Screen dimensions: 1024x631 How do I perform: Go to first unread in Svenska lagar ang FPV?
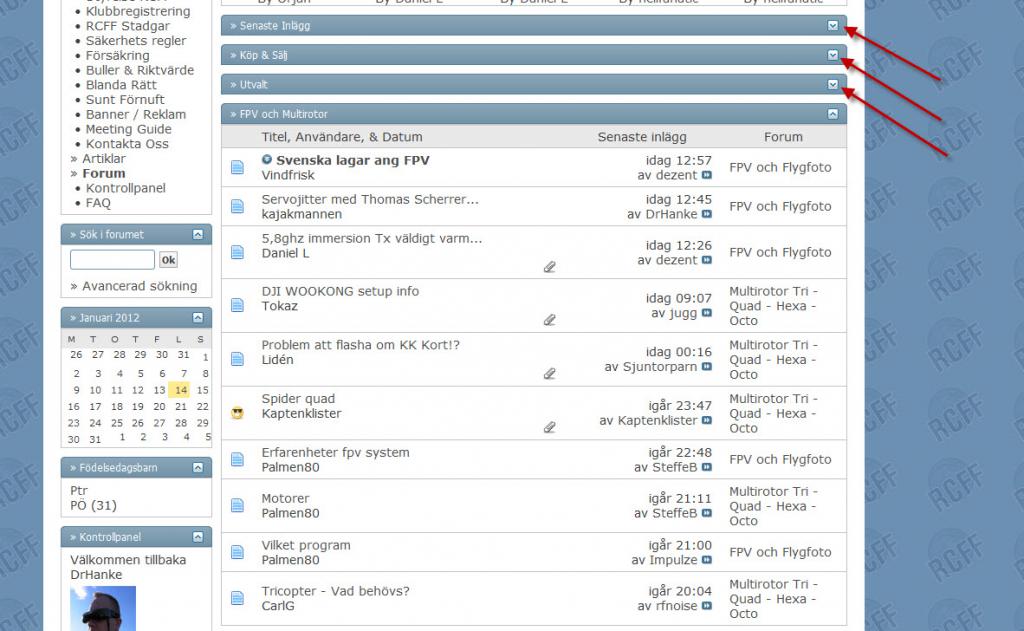point(266,159)
